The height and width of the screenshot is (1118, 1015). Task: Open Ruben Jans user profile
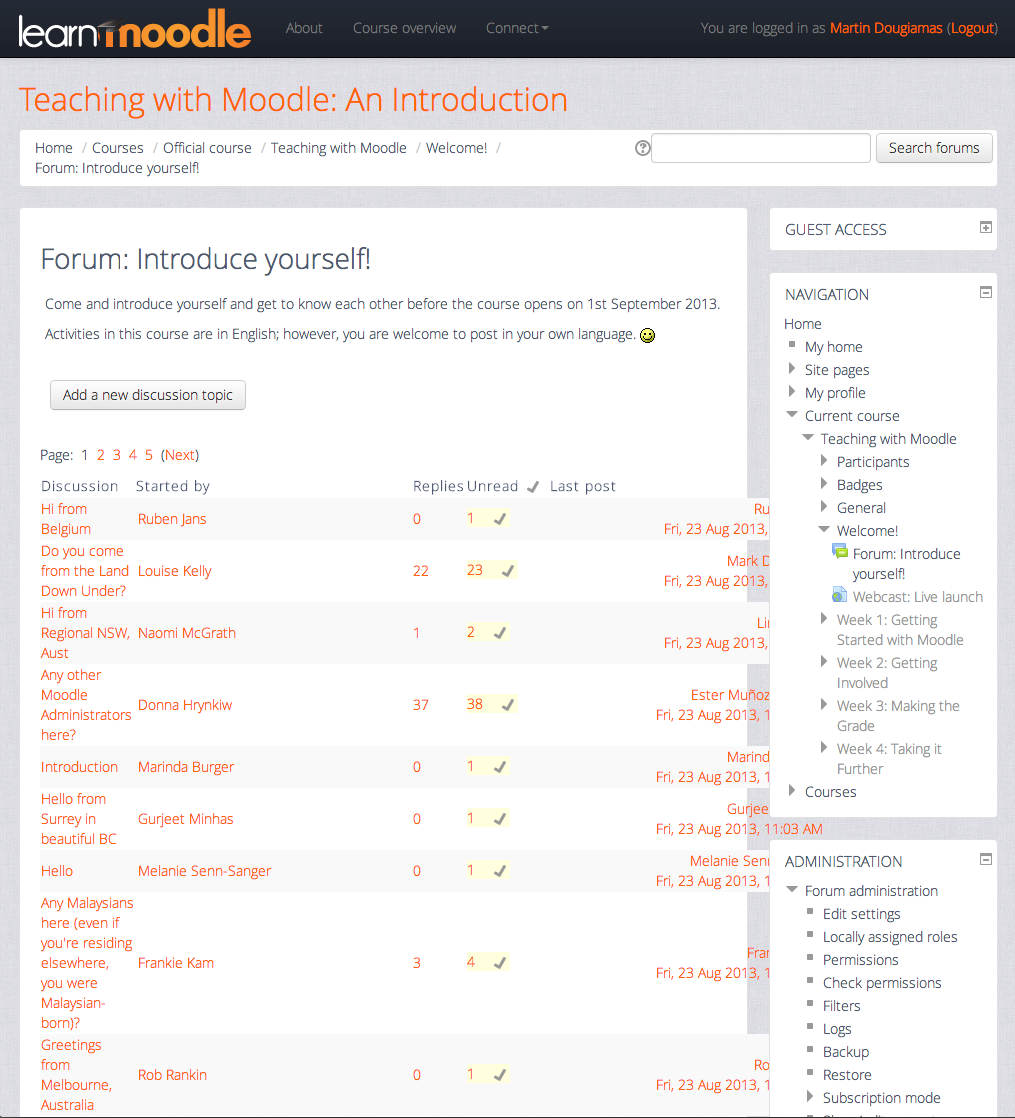click(x=172, y=519)
